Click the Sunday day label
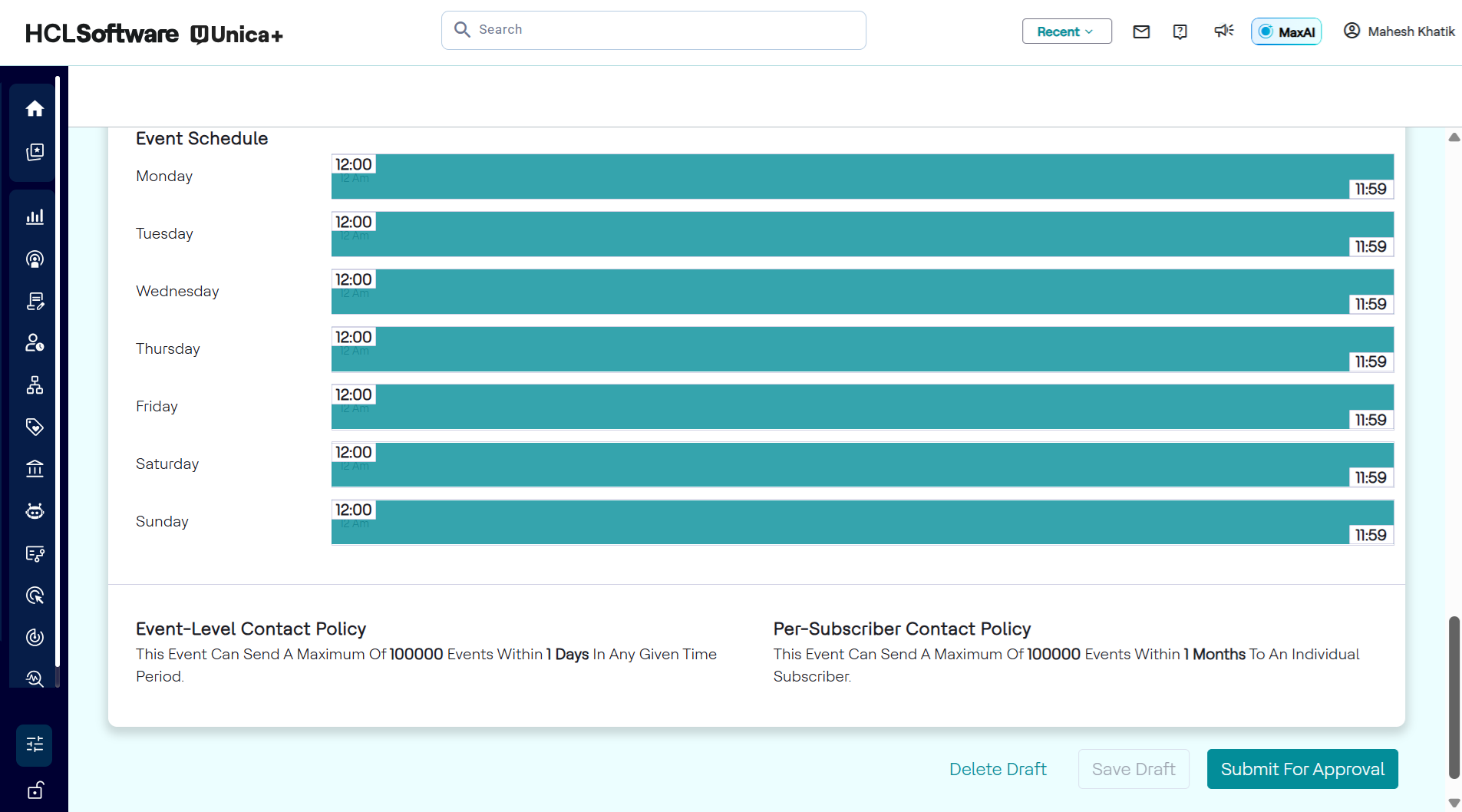Image resolution: width=1462 pixels, height=812 pixels. click(x=162, y=522)
